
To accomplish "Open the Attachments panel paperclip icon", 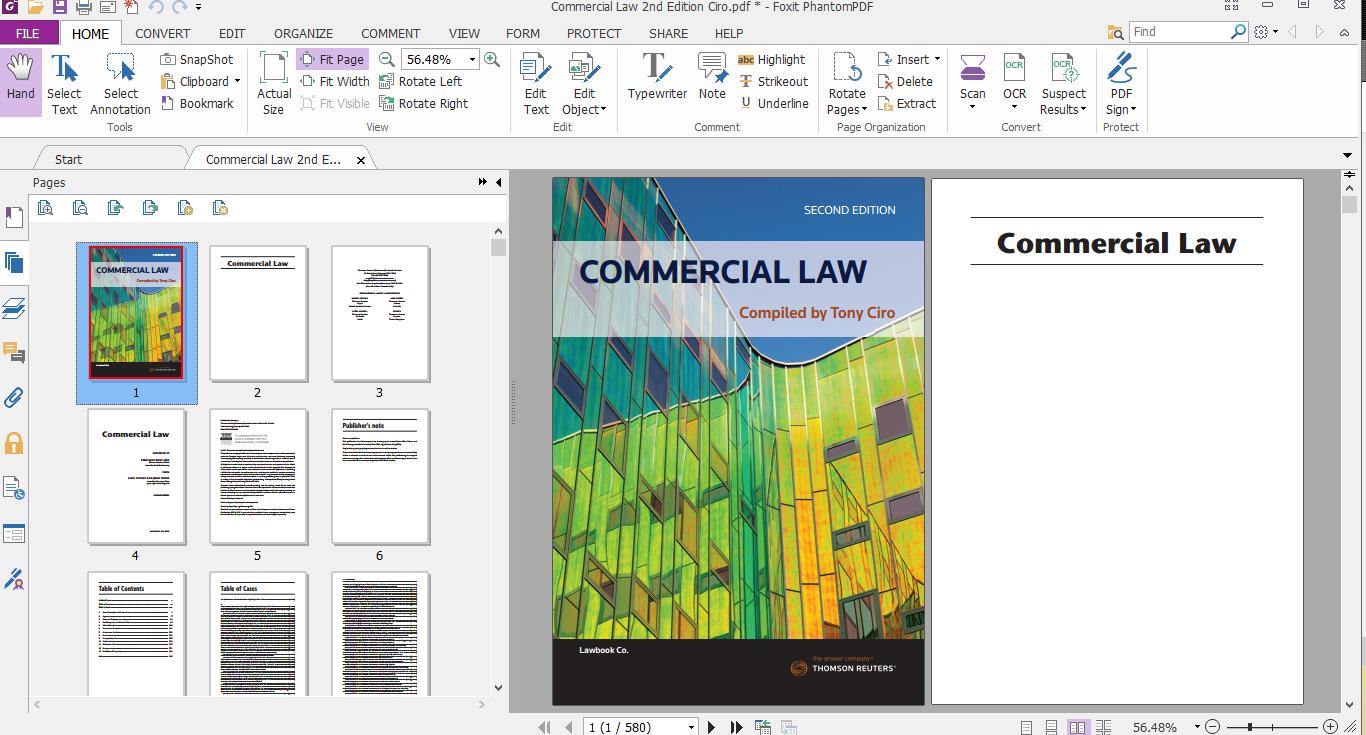I will pyautogui.click(x=14, y=398).
